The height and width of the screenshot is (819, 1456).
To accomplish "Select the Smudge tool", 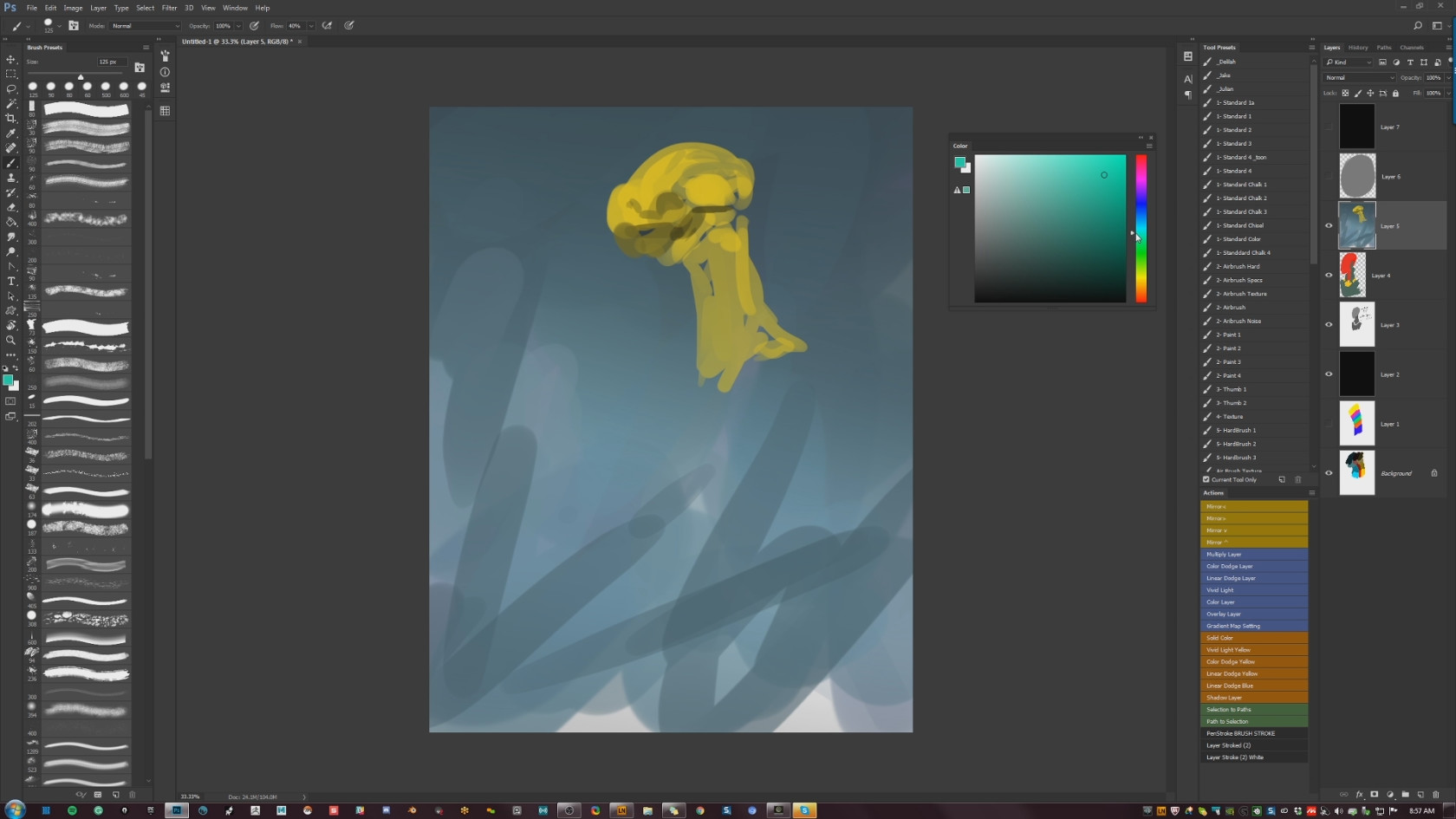I will pos(11,237).
